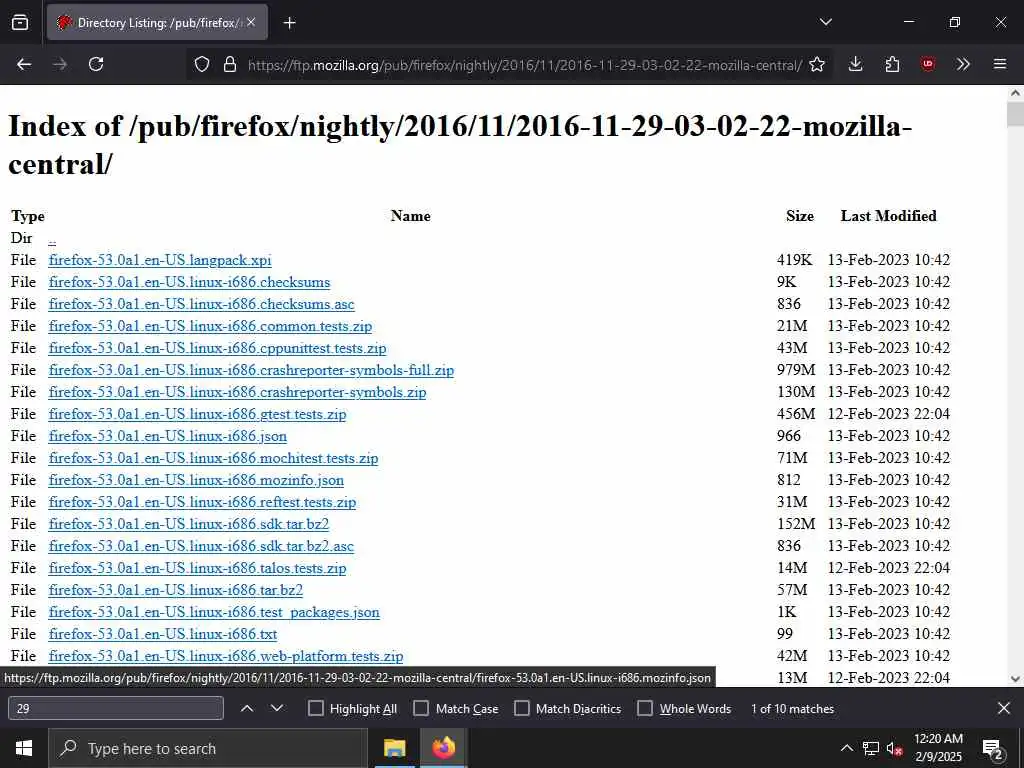Click the 979M size value
The image size is (1024, 768).
pos(796,370)
